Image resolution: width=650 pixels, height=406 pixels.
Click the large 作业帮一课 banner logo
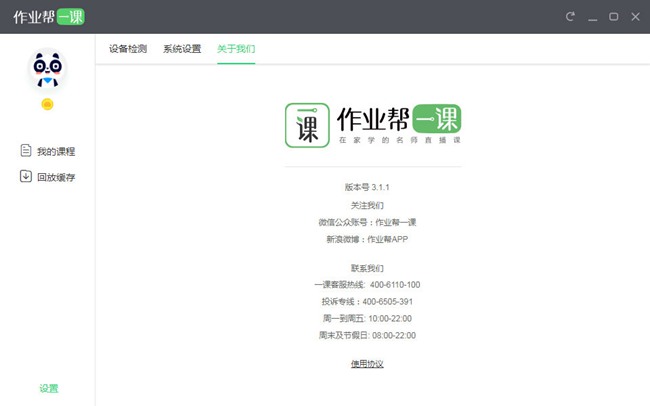point(399,119)
